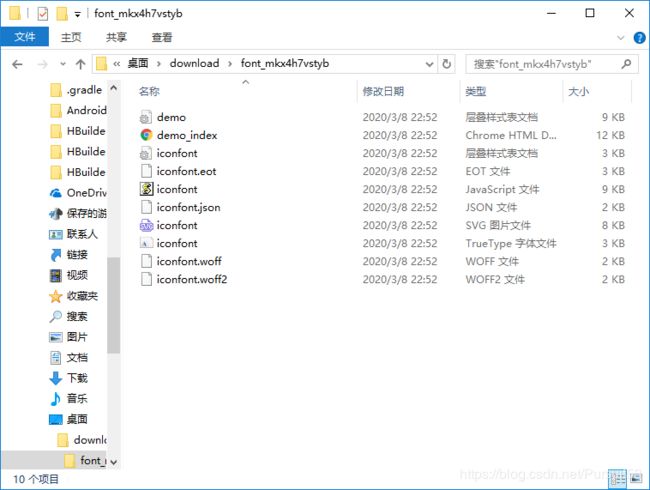650x490 pixels.
Task: Expand the ribbon with the chevron
Action: (621, 38)
